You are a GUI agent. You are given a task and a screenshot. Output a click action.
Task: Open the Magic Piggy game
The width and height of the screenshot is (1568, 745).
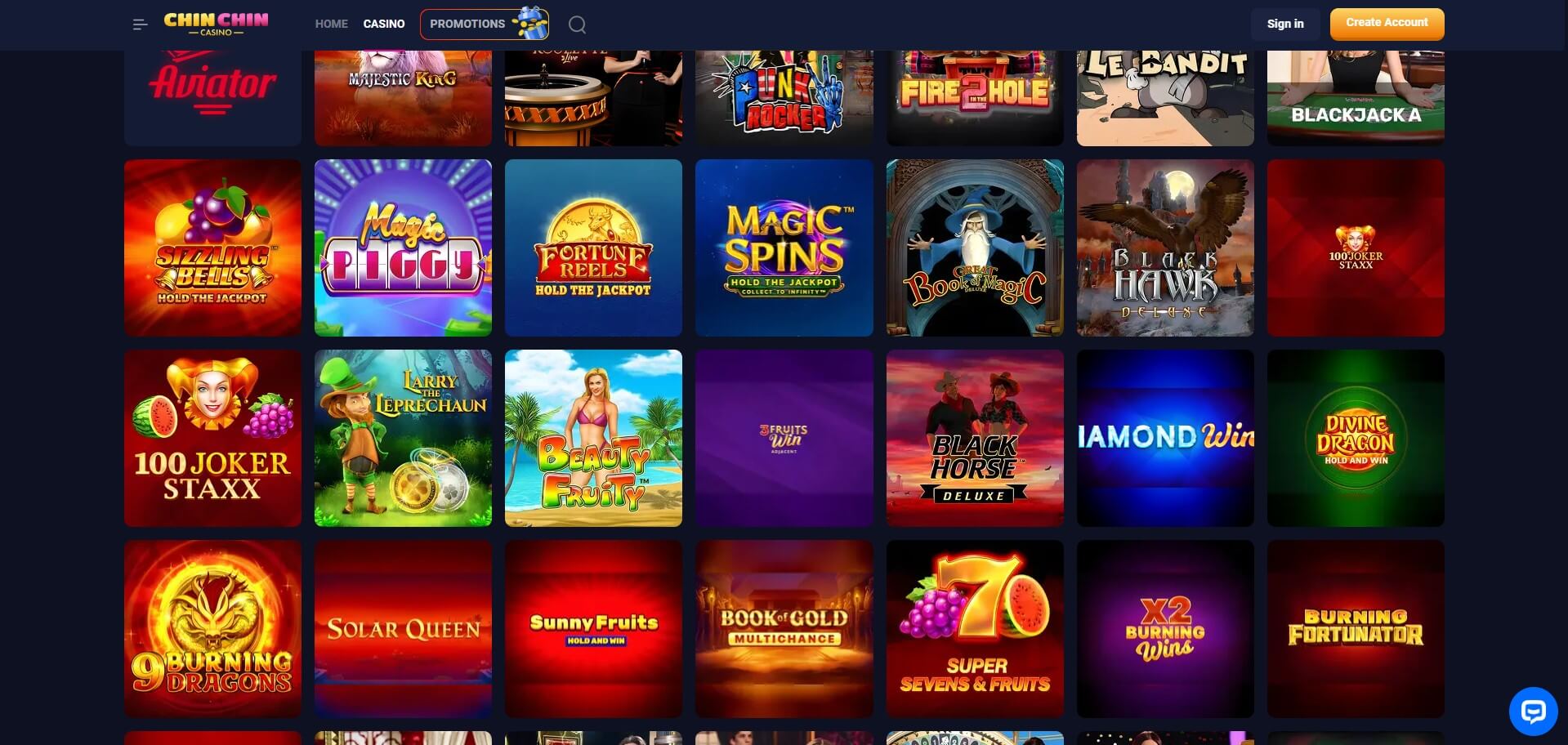(x=403, y=248)
